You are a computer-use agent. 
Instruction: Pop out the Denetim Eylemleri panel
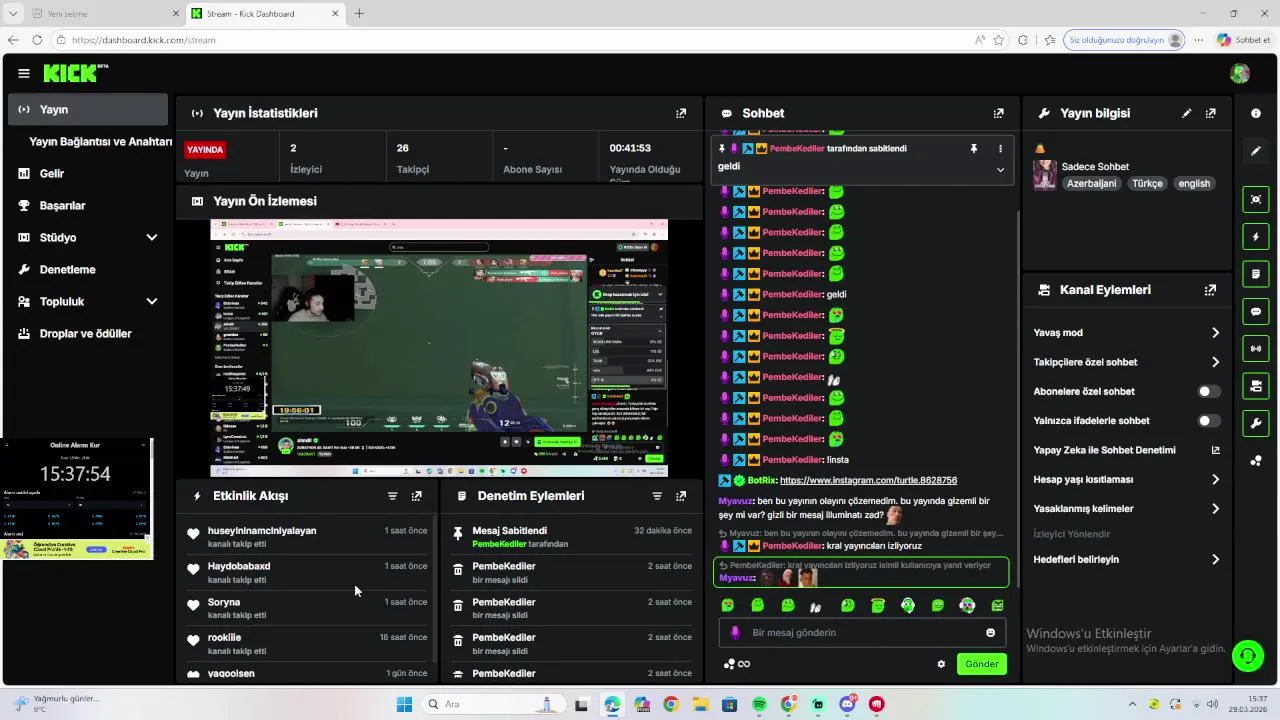click(681, 496)
